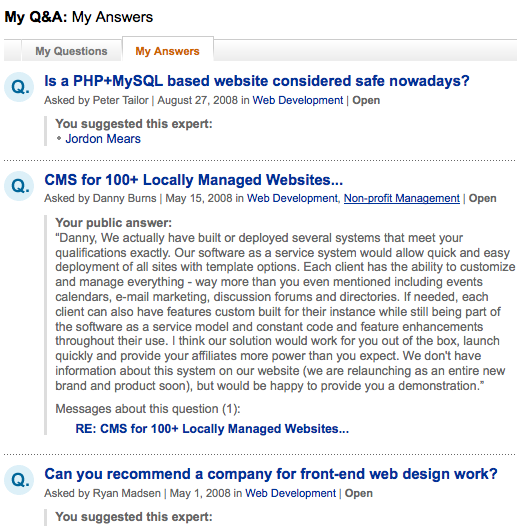Open the RE: CMS for 100+ Locally Managed Websites message

(212, 429)
